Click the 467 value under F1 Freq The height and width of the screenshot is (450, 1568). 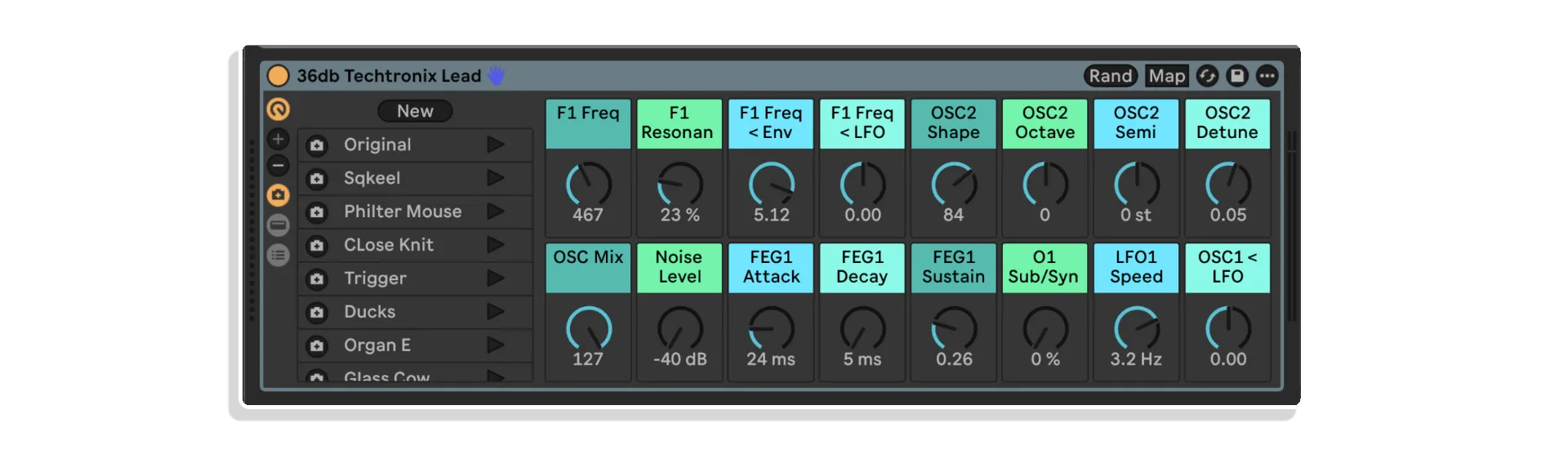(588, 215)
